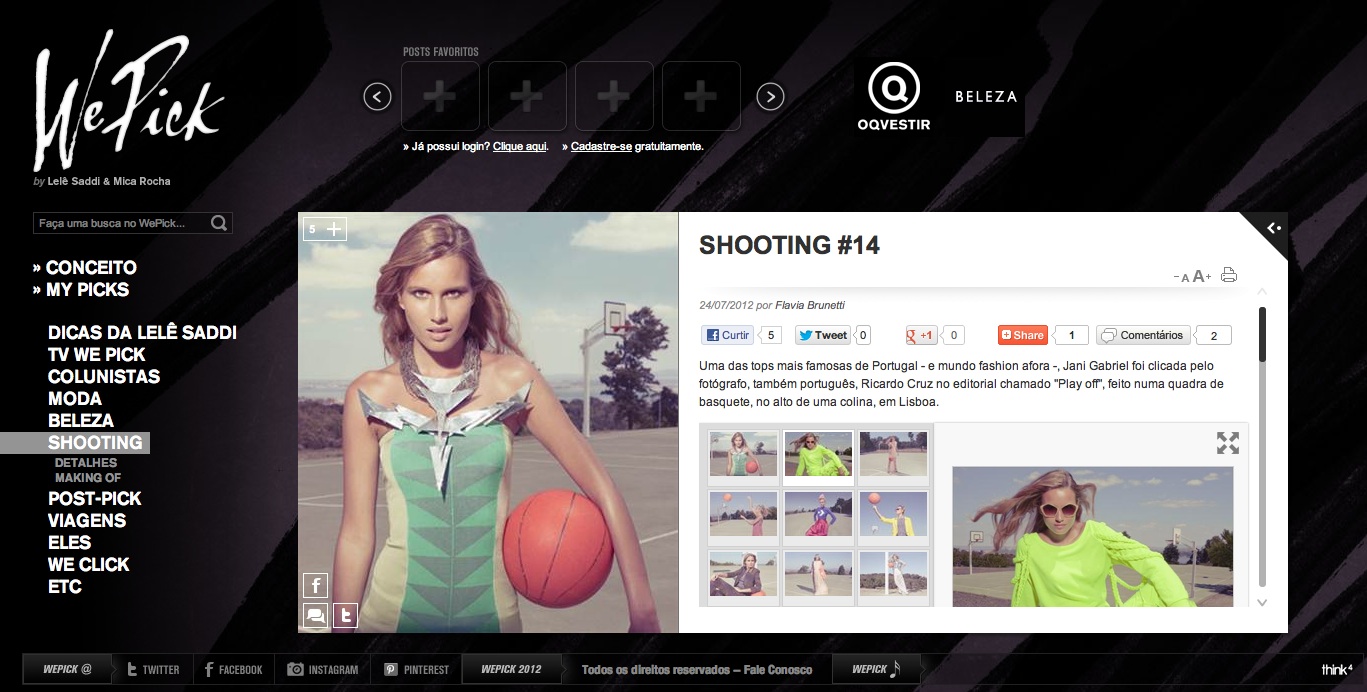Open the footer Instagram link

point(322,670)
